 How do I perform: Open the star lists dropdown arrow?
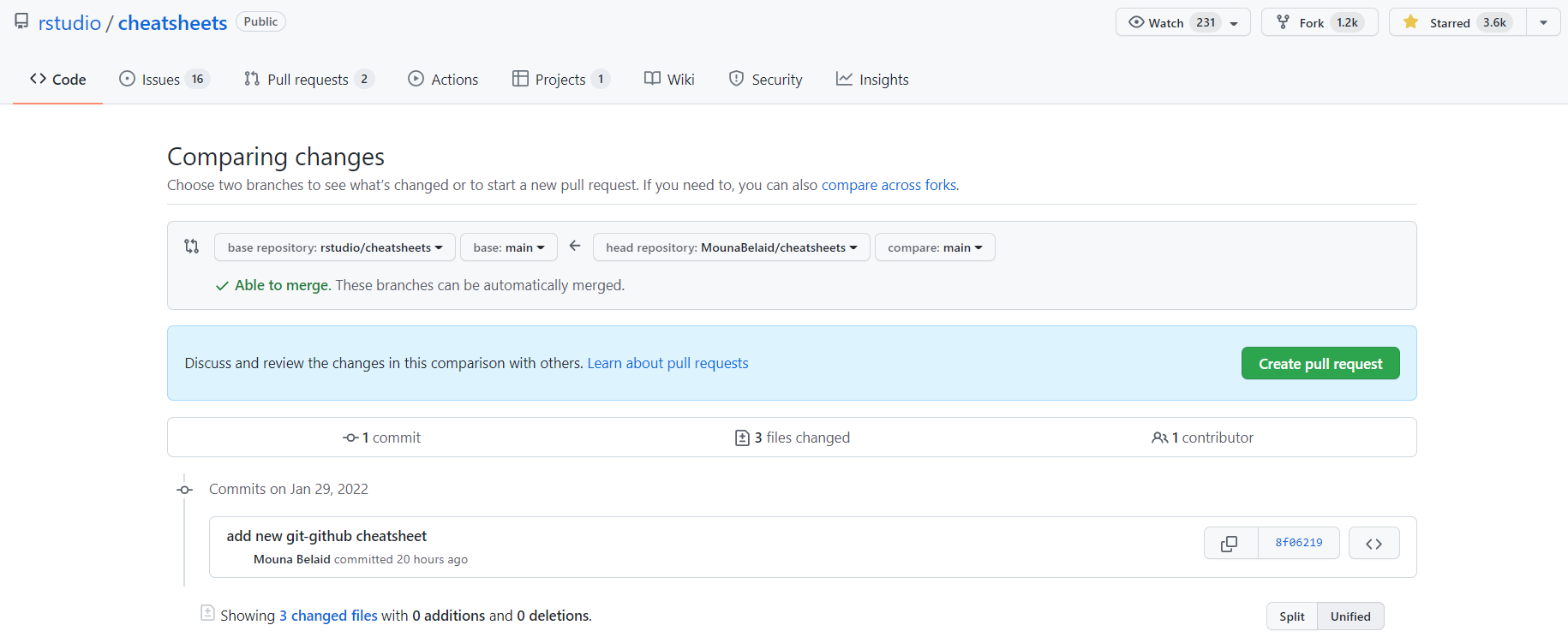point(1543,22)
